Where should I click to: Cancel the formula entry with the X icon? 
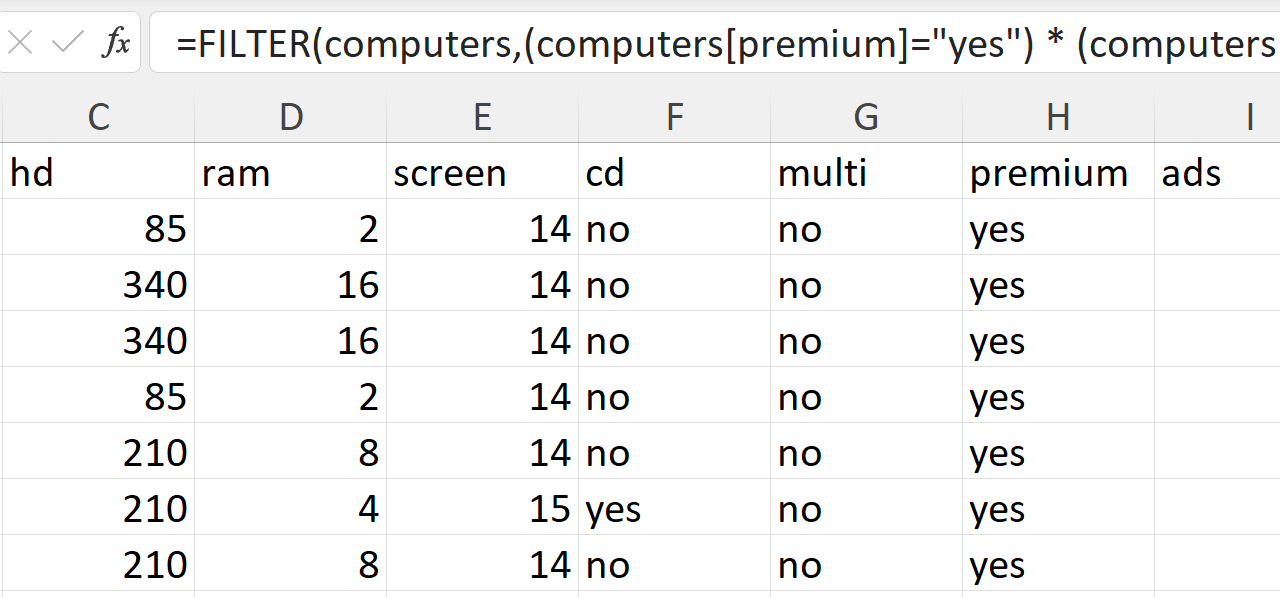tap(20, 43)
